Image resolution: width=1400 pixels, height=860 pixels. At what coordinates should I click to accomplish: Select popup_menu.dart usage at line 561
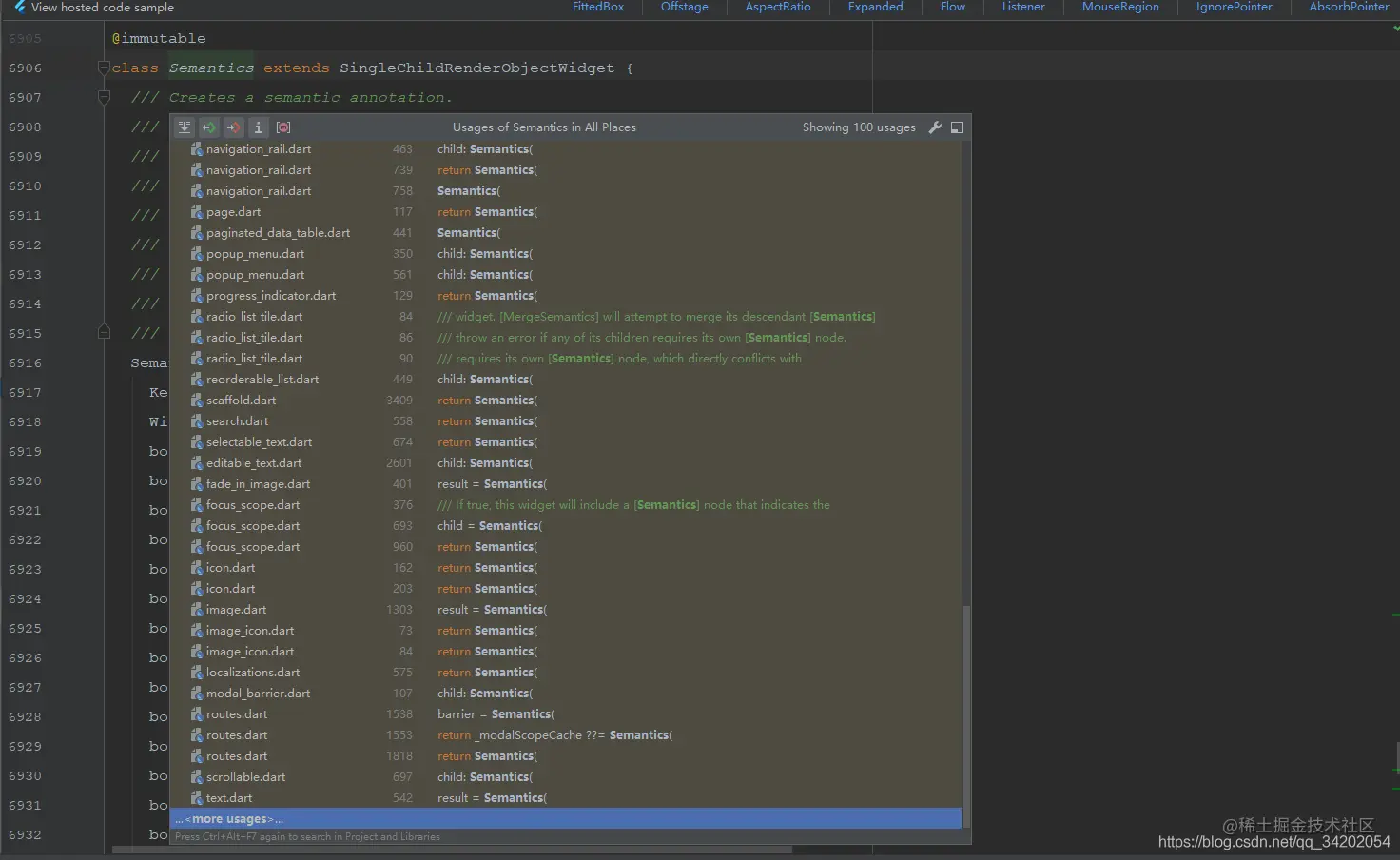tap(566, 275)
